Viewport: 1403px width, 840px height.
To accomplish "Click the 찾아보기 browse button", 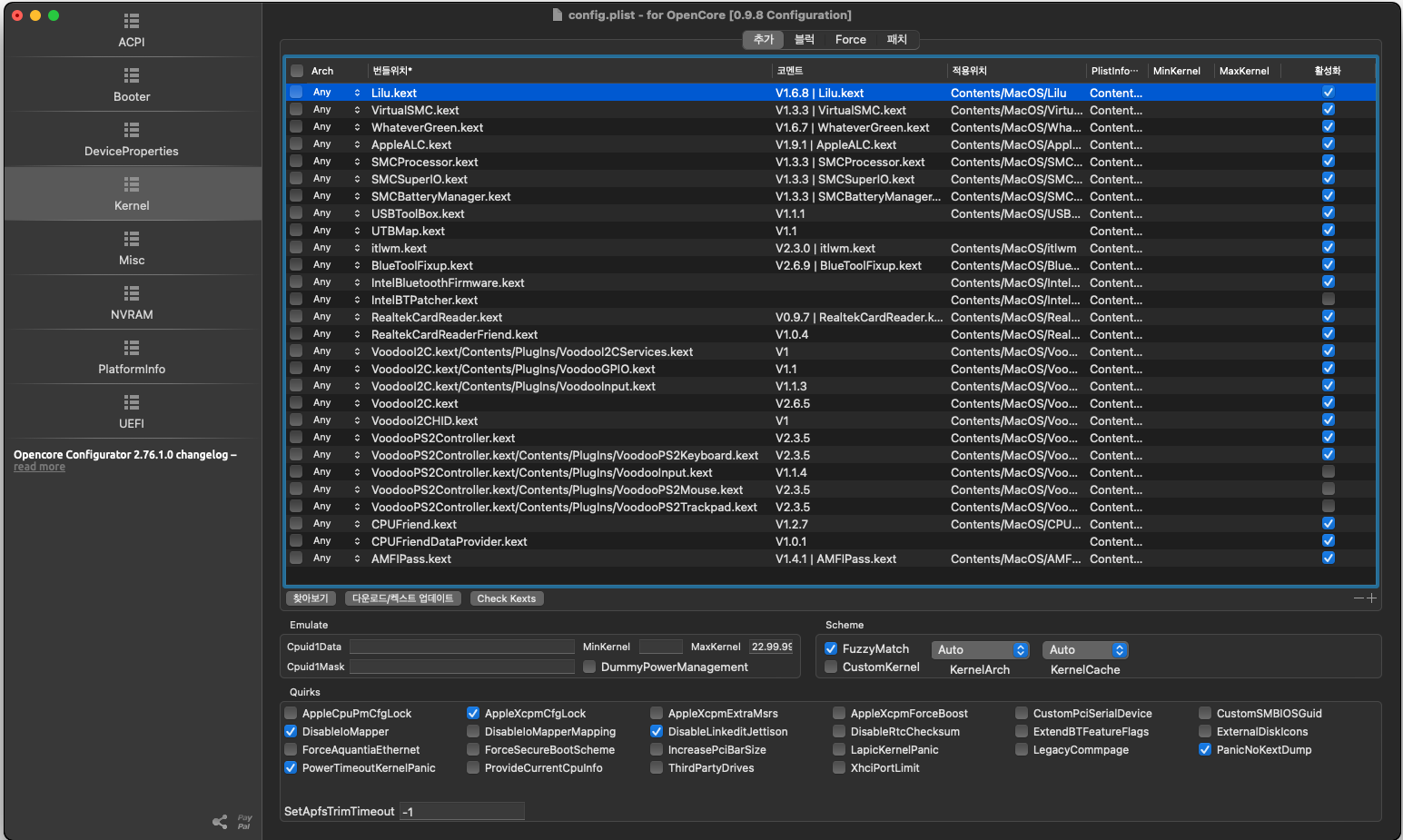I will pos(311,598).
